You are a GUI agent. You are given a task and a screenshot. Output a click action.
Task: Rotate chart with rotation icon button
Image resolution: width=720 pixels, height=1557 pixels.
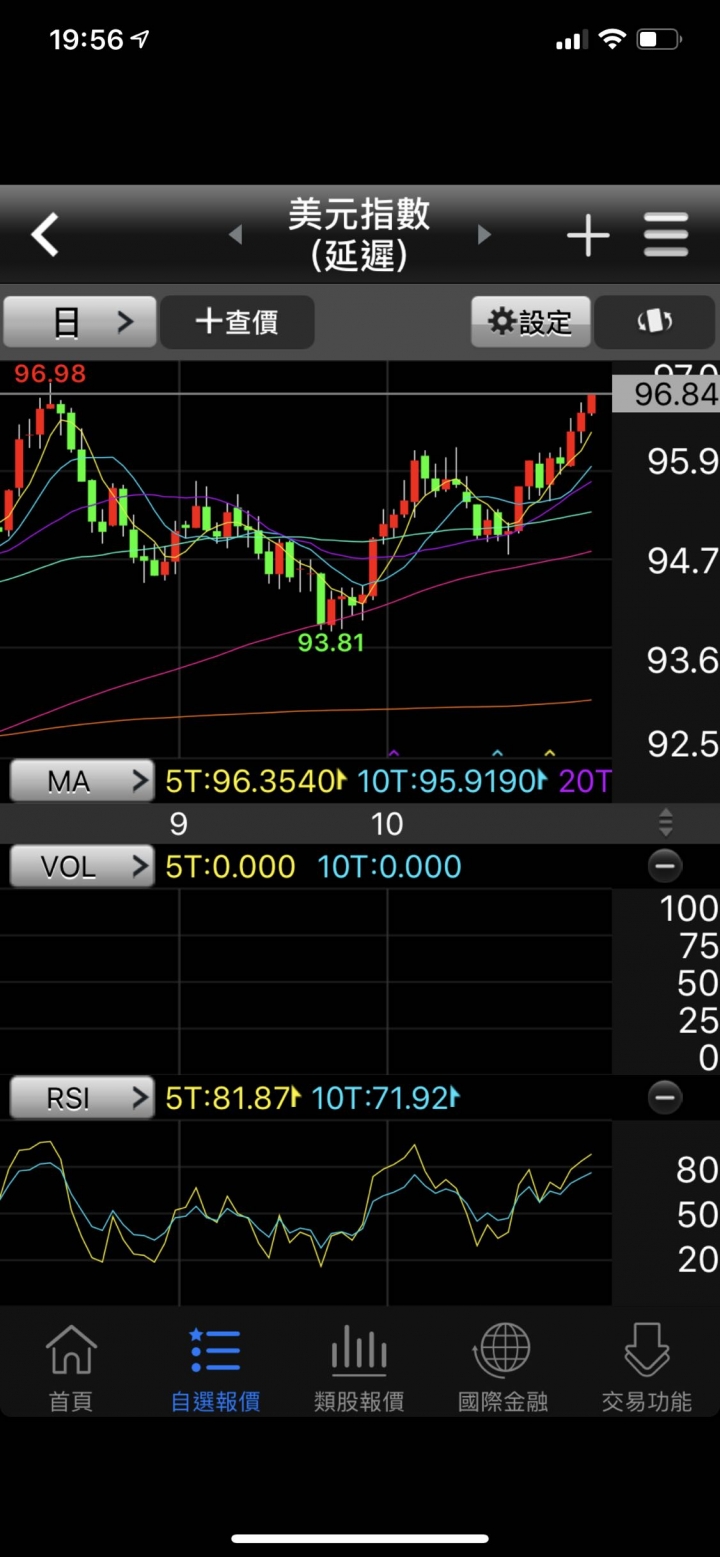[655, 322]
